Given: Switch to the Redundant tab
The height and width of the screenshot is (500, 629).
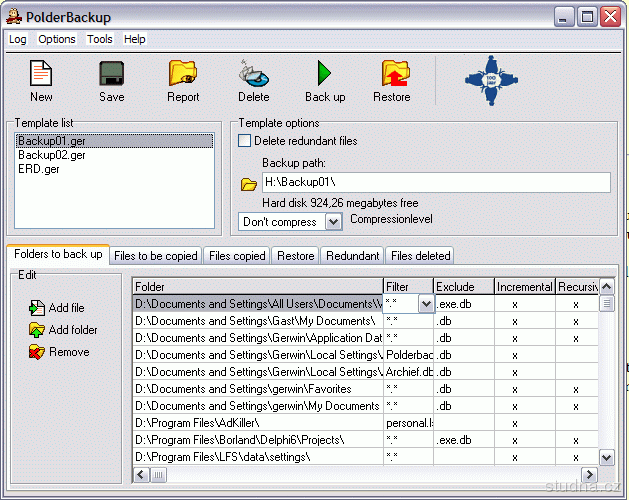Looking at the screenshot, I should pos(352,256).
